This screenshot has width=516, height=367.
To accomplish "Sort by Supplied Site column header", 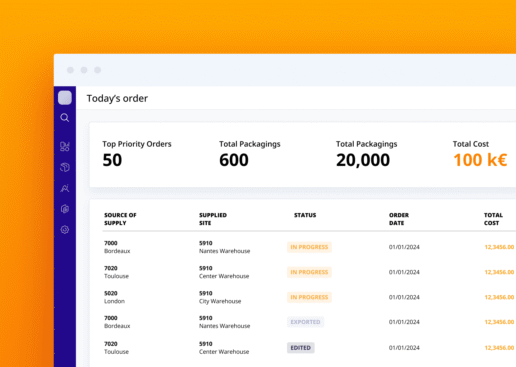I will pyautogui.click(x=213, y=219).
